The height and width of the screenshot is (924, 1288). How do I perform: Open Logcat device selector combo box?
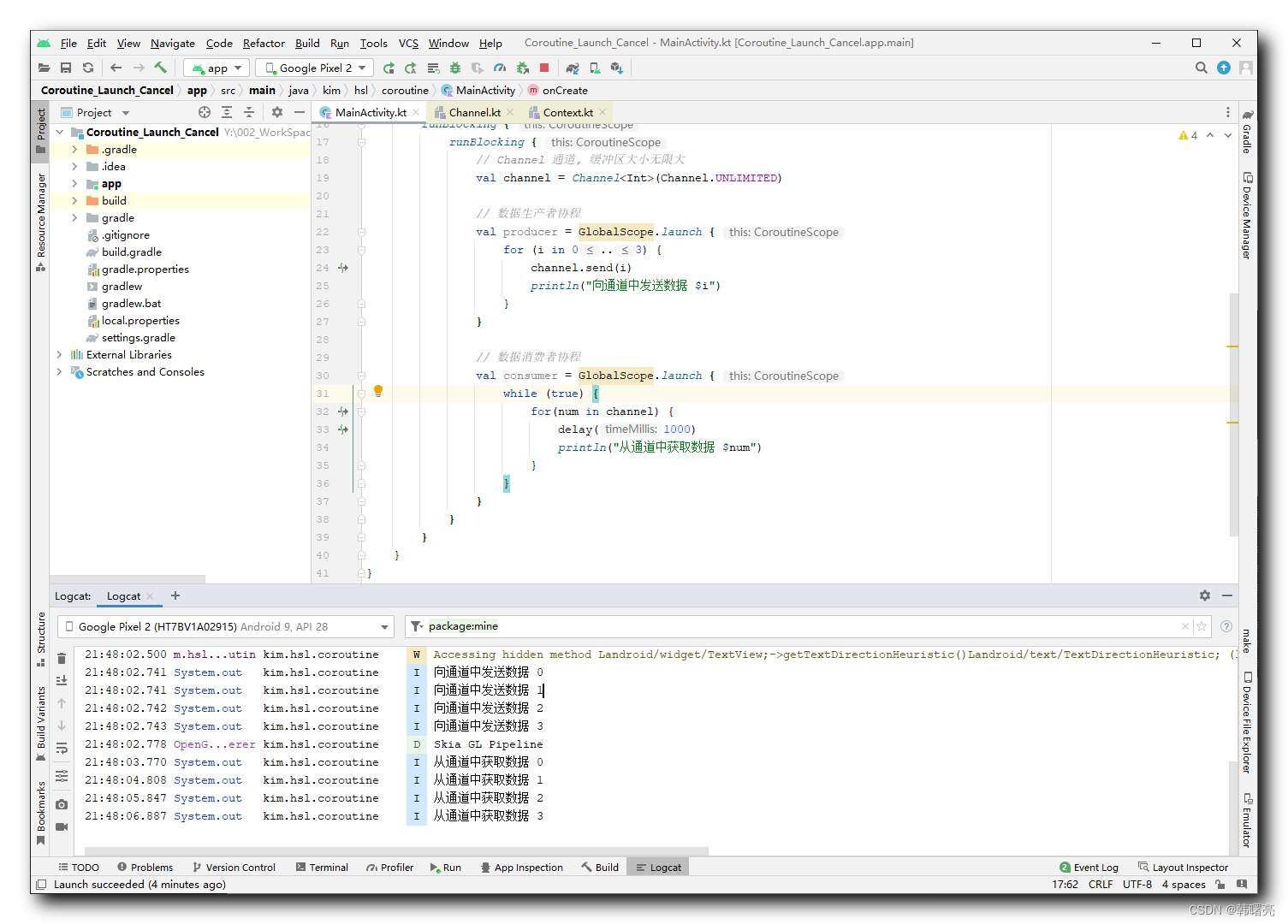coord(226,626)
